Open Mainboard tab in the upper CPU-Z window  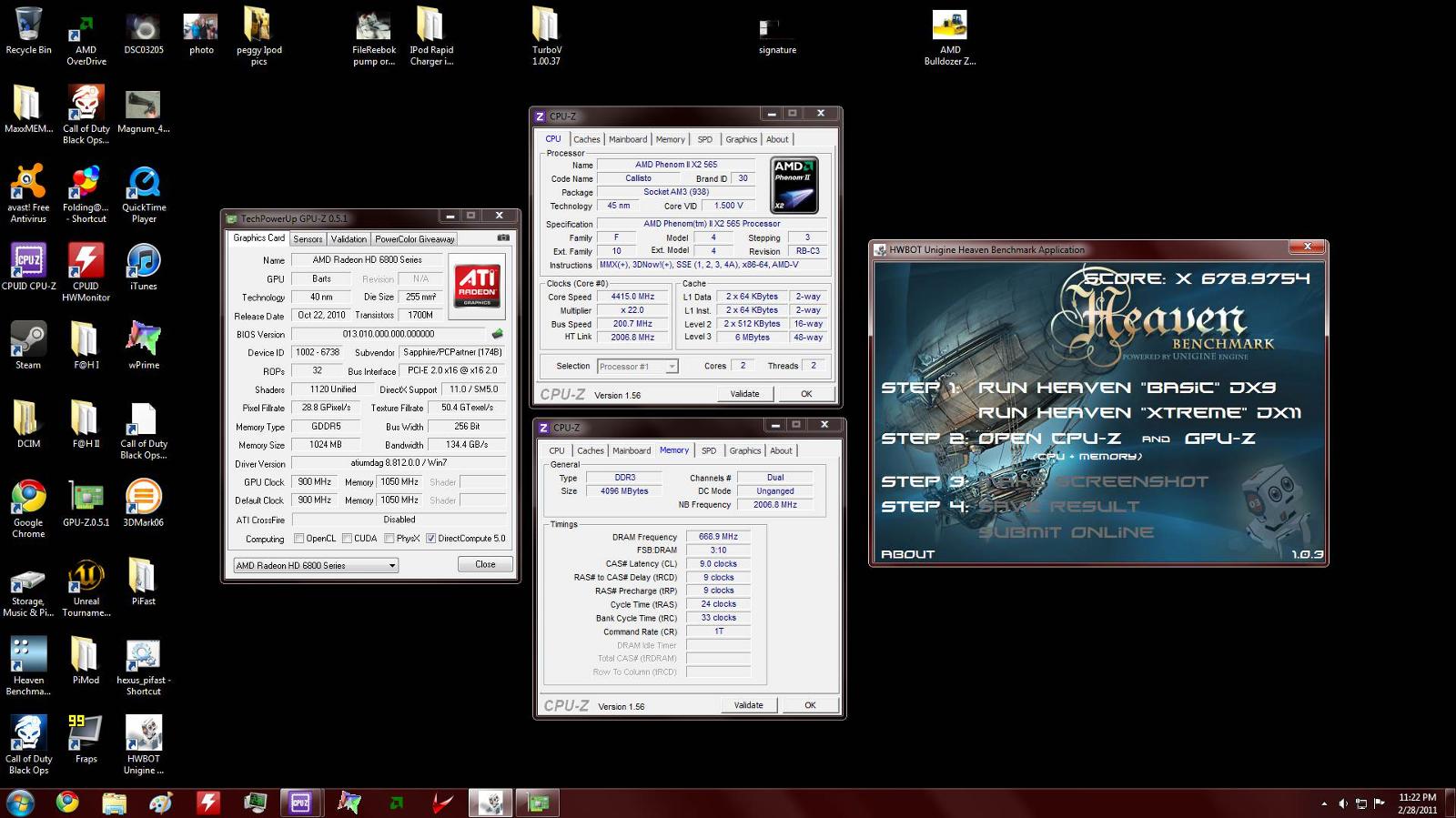pos(628,139)
